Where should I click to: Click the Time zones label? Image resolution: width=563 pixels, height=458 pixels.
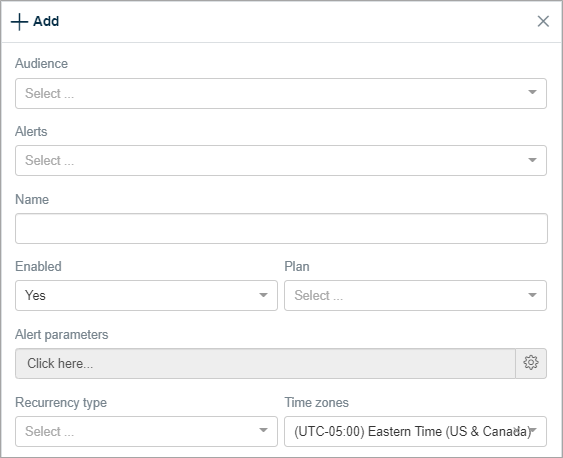click(x=316, y=402)
